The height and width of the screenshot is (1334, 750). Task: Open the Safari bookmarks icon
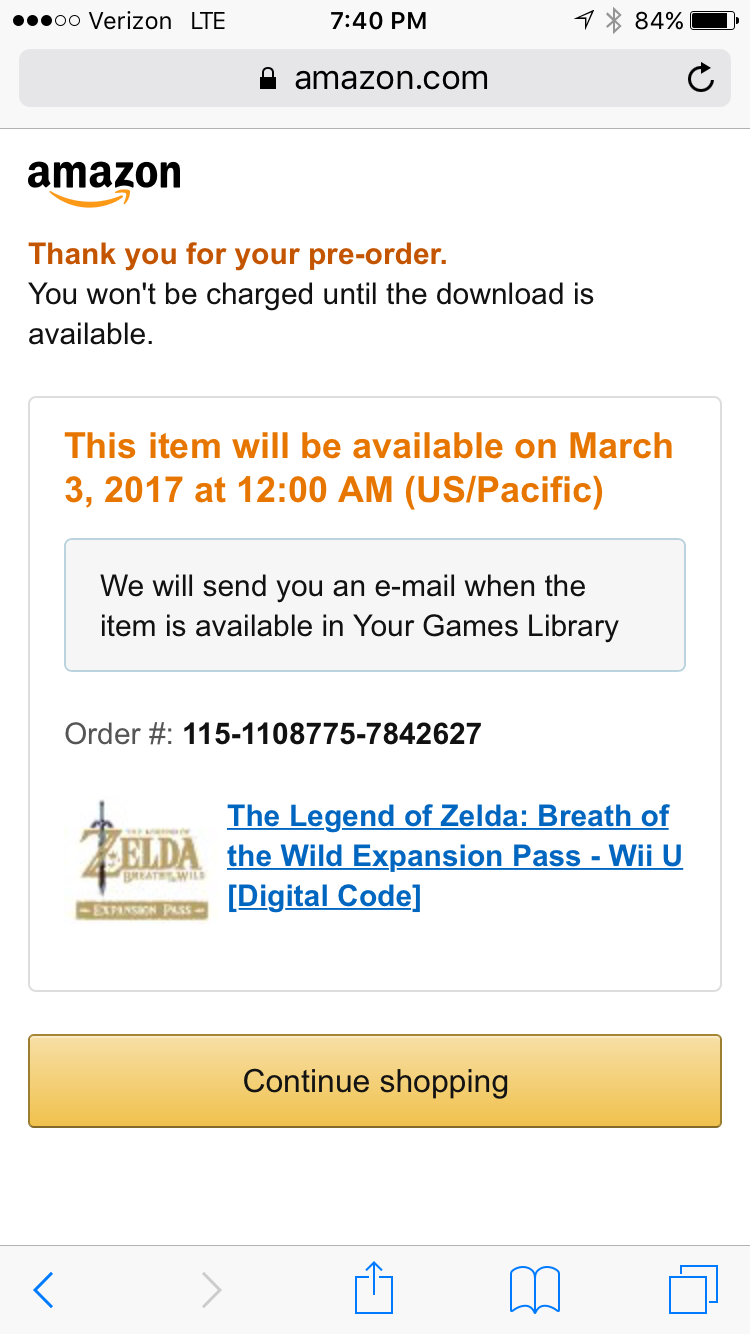coord(535,1290)
